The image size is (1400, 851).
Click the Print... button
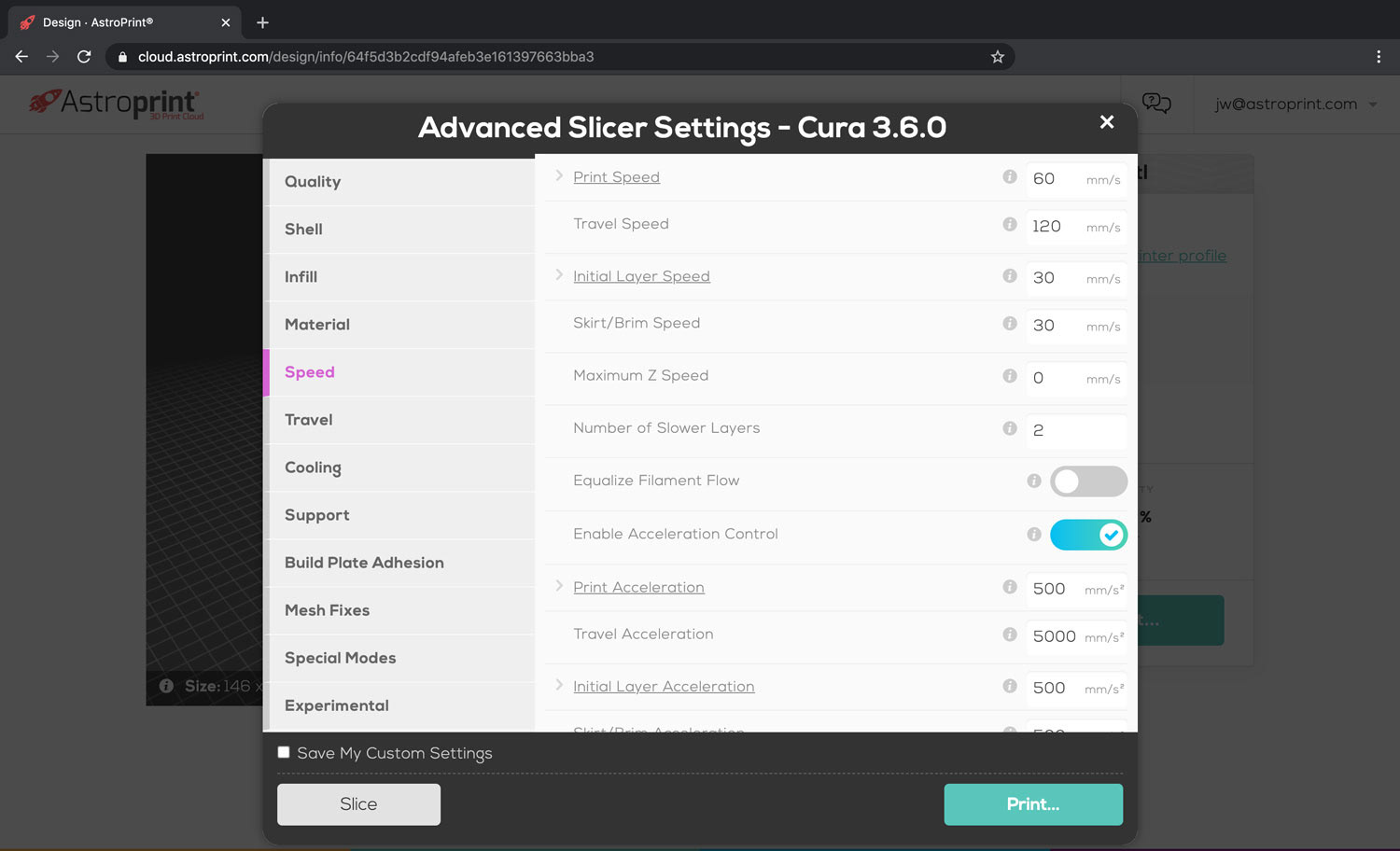[1033, 804]
